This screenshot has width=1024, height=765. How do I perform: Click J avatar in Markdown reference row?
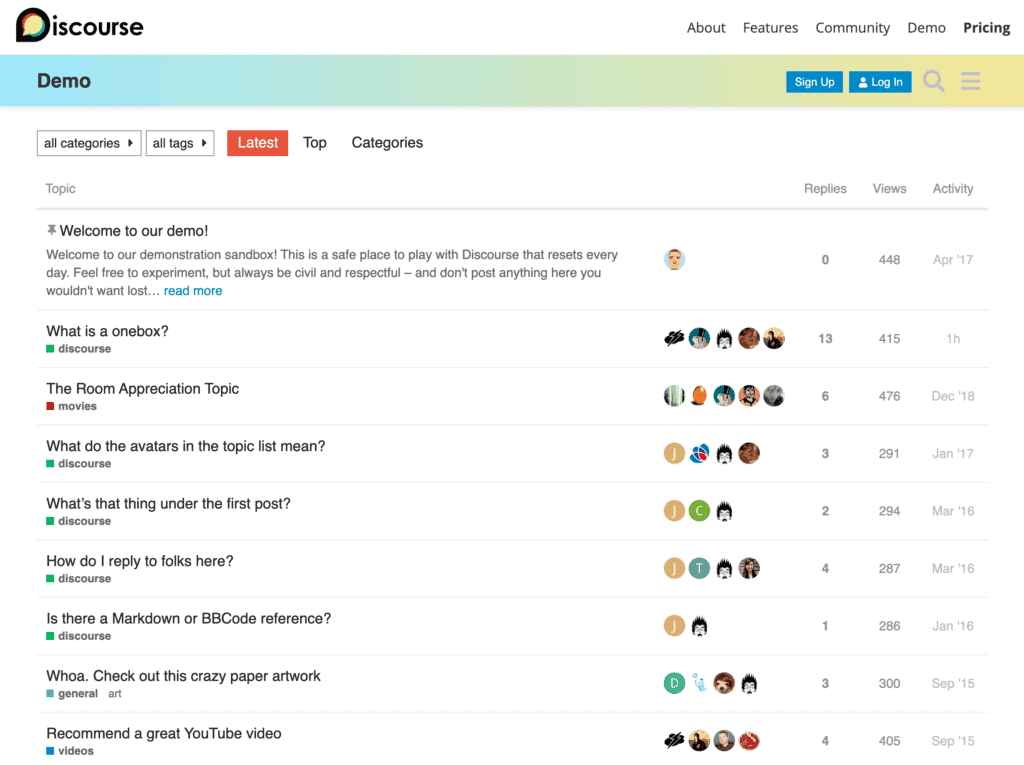pos(674,626)
